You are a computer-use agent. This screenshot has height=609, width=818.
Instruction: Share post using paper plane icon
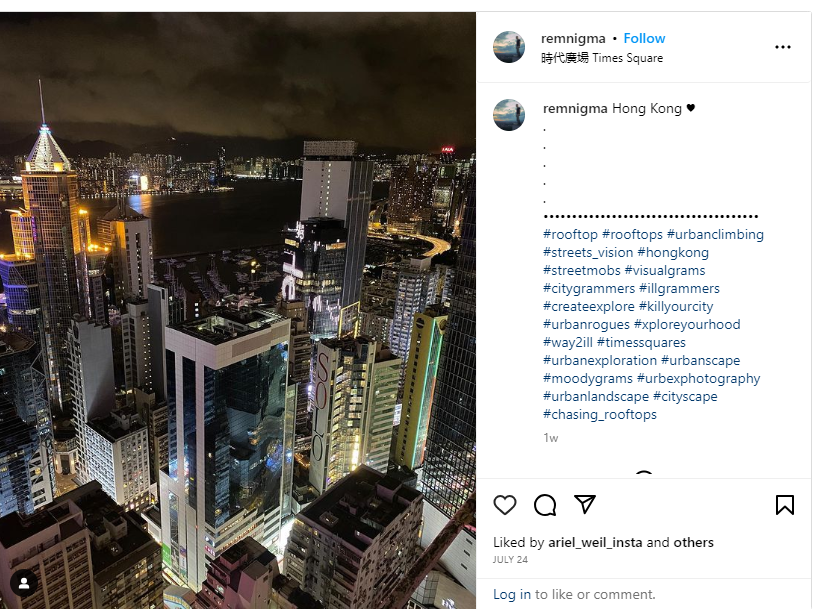[585, 504]
